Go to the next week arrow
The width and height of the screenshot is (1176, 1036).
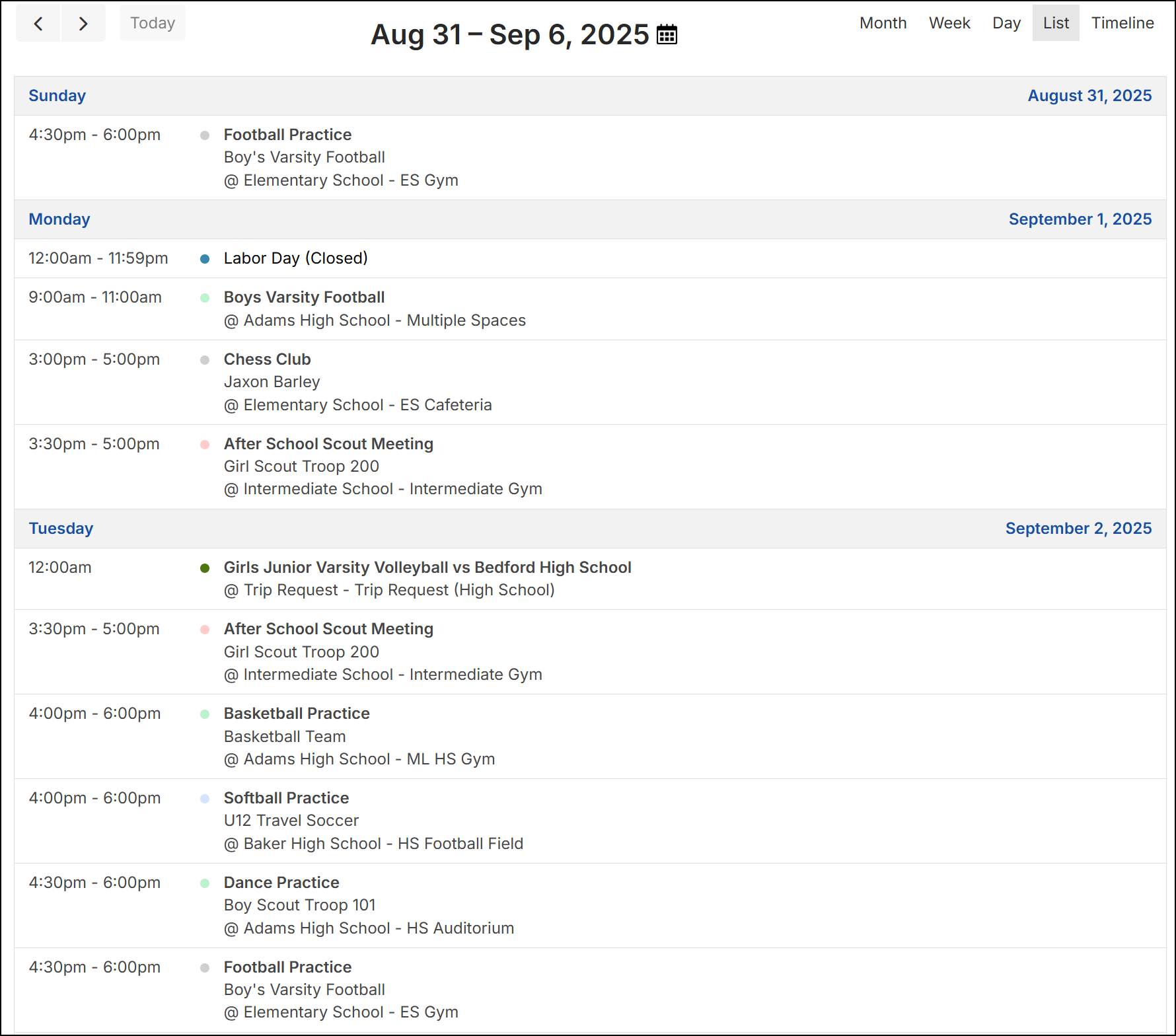tap(83, 24)
